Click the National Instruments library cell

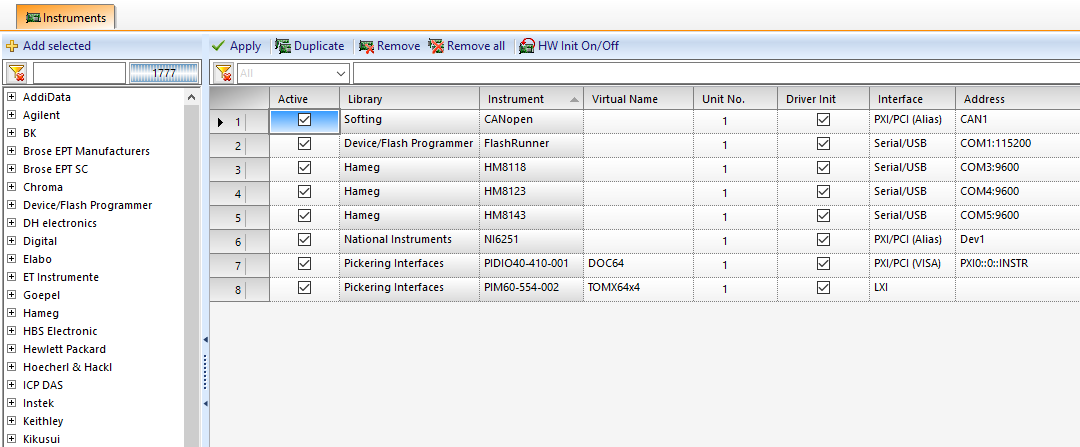coord(409,240)
